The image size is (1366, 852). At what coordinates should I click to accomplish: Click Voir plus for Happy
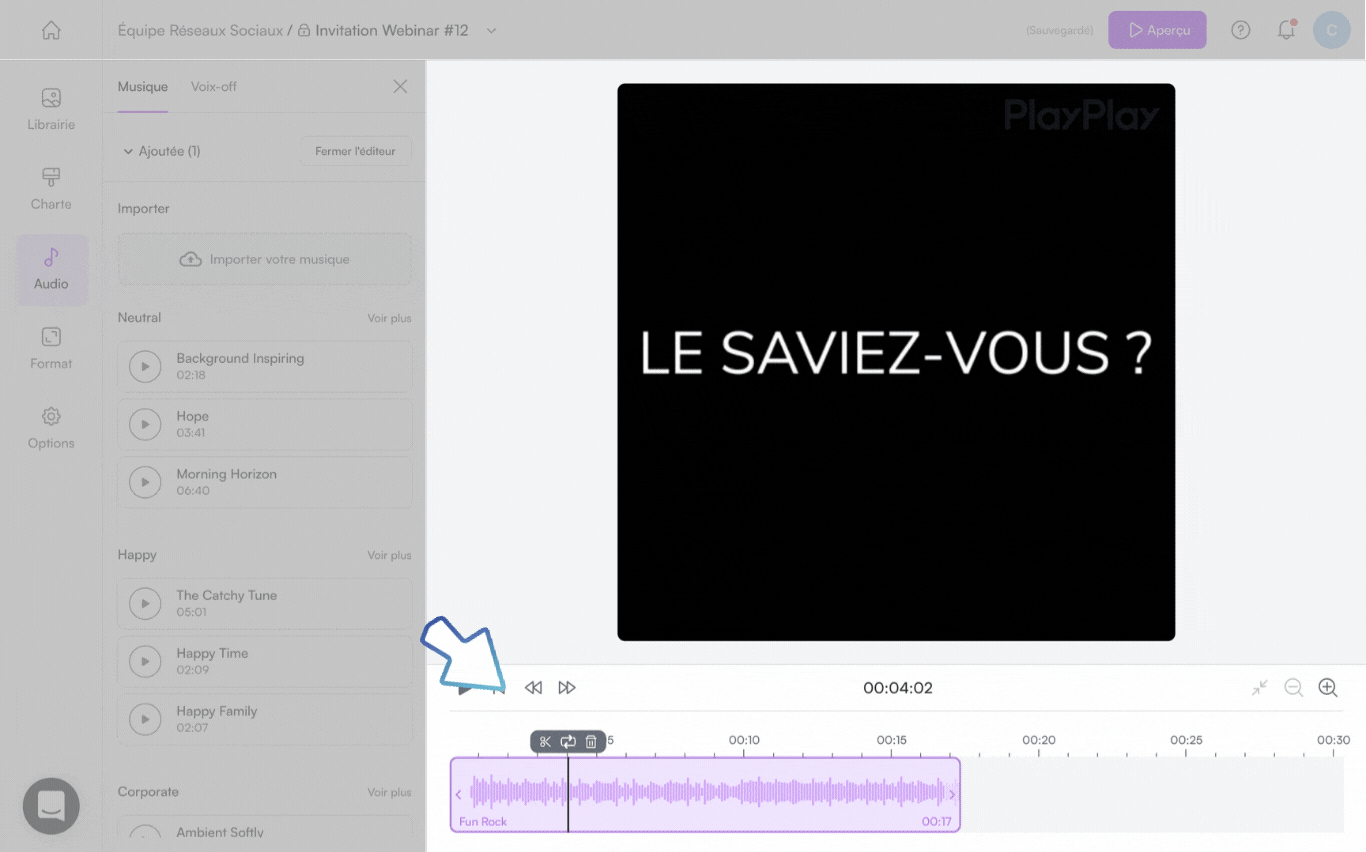coord(389,555)
